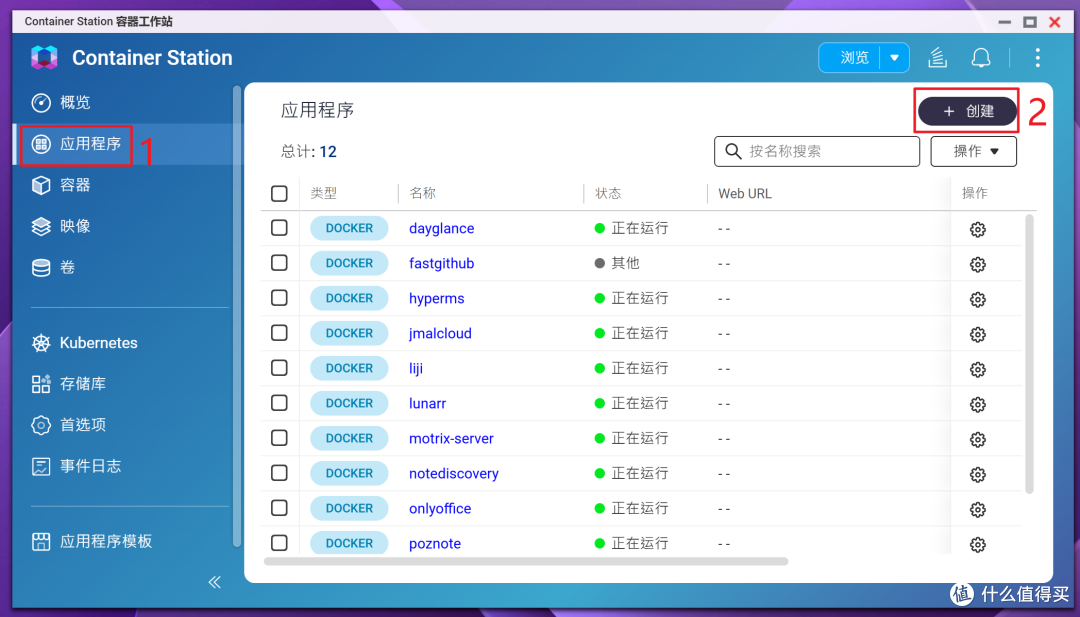1080x617 pixels.
Task: Click the vertical scrollbar of the application list
Action: click(x=1029, y=354)
